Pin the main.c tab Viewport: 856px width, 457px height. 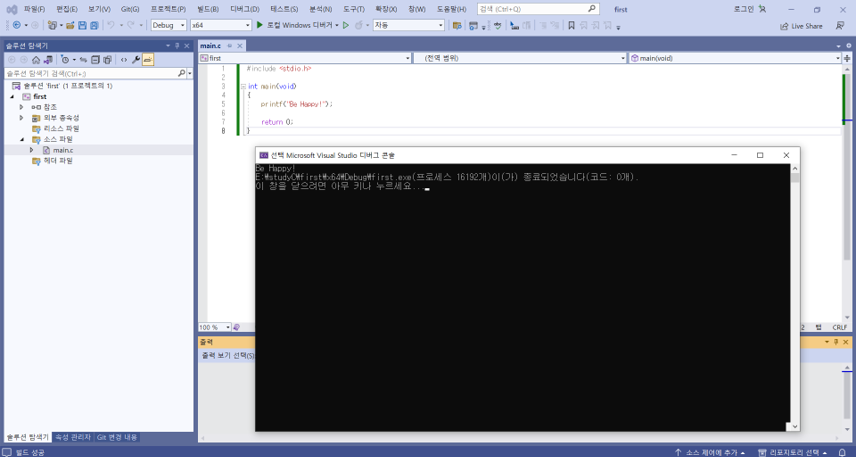click(230, 45)
